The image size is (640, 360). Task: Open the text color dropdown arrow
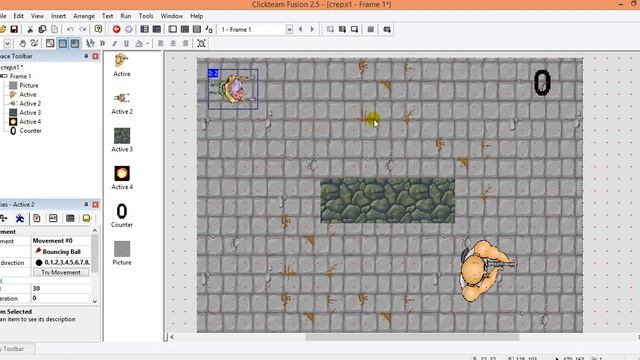(147, 43)
